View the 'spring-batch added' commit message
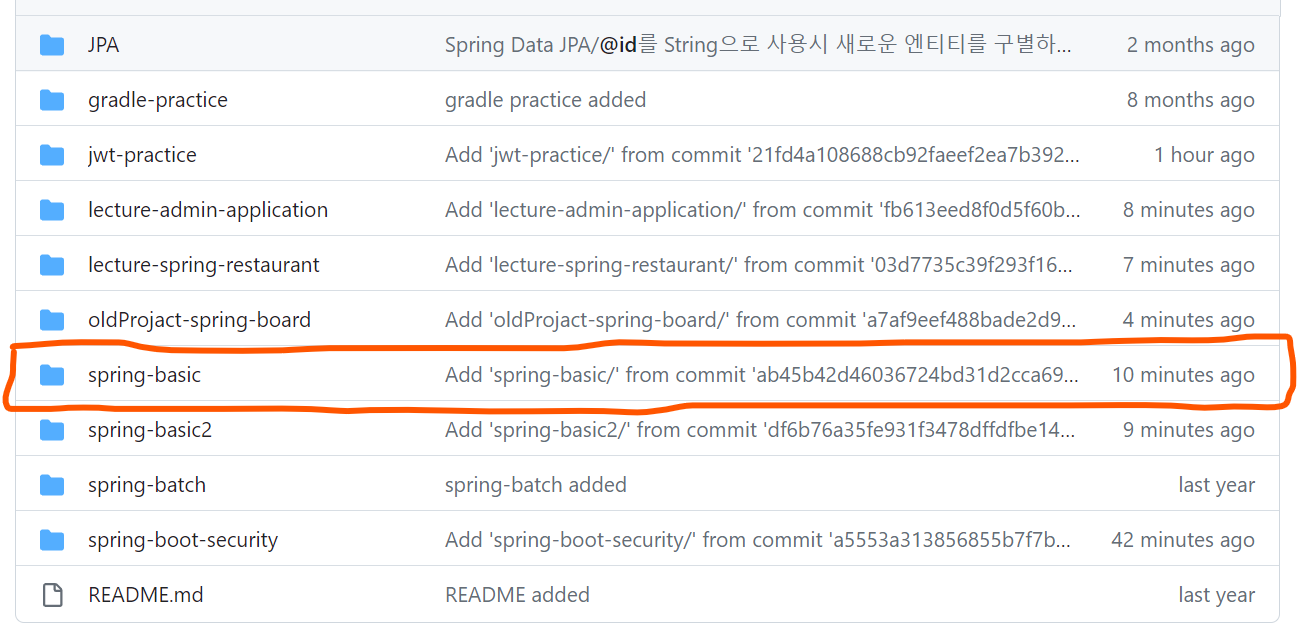 (x=535, y=485)
